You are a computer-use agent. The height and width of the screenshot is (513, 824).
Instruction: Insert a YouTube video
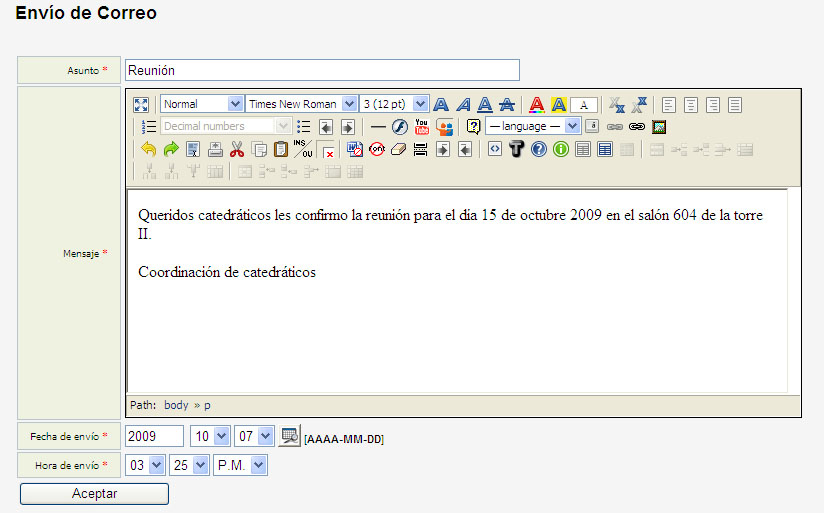point(421,127)
